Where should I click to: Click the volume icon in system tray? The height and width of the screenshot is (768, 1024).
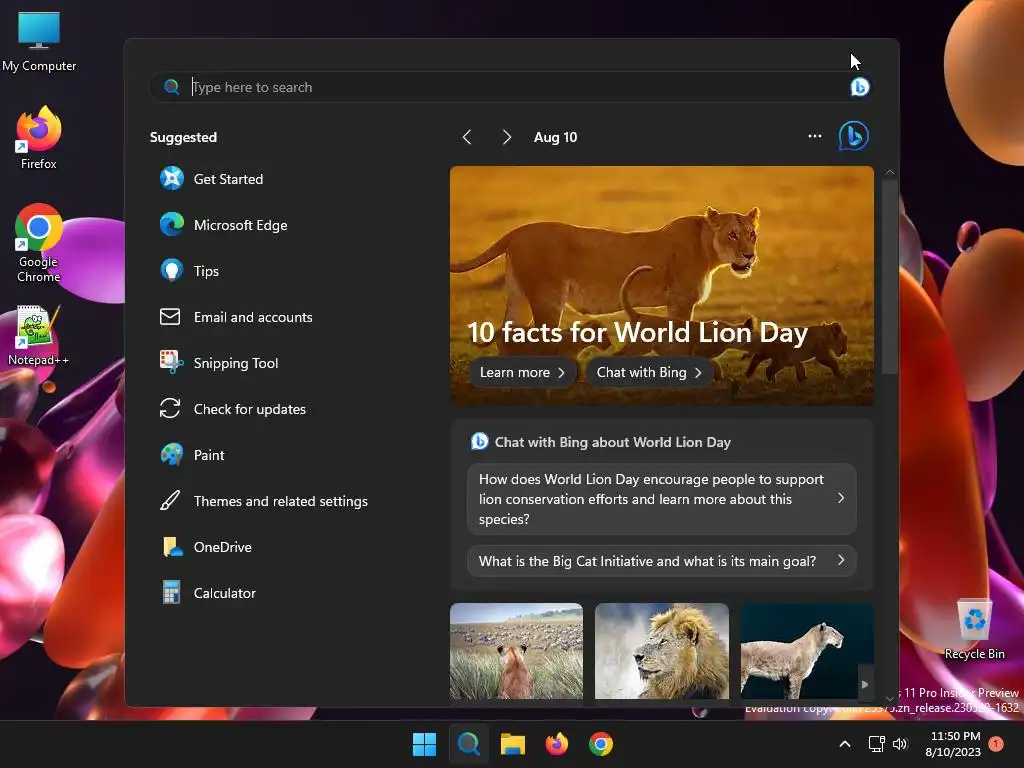point(900,744)
